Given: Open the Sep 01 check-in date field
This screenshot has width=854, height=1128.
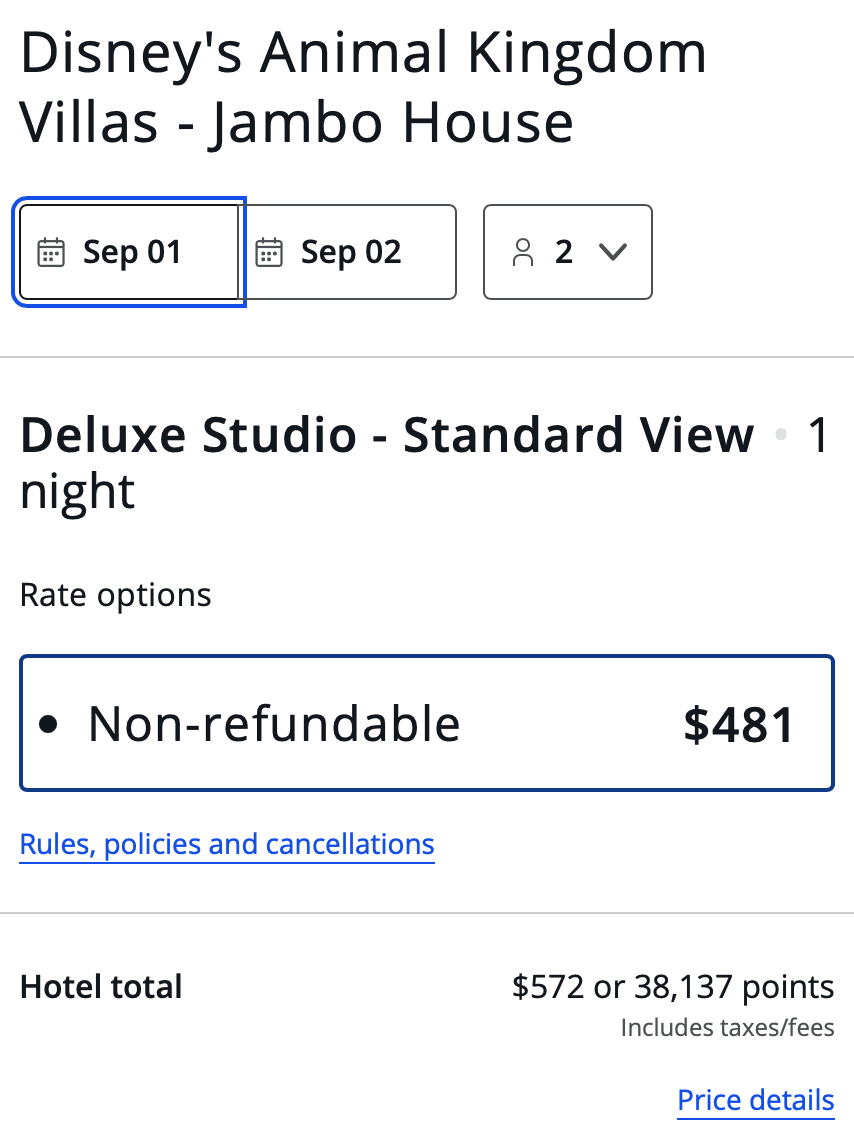Looking at the screenshot, I should pos(132,252).
